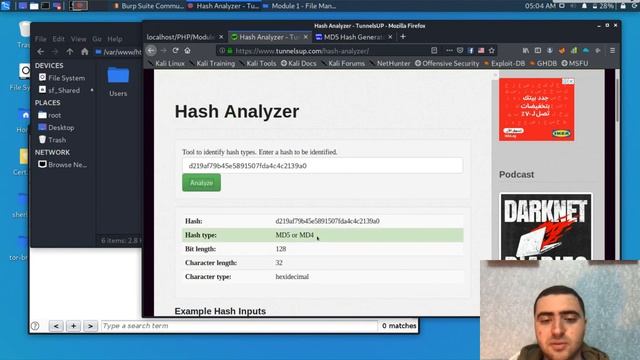640x360 pixels.
Task: Select root under Places
Action: coord(49,115)
